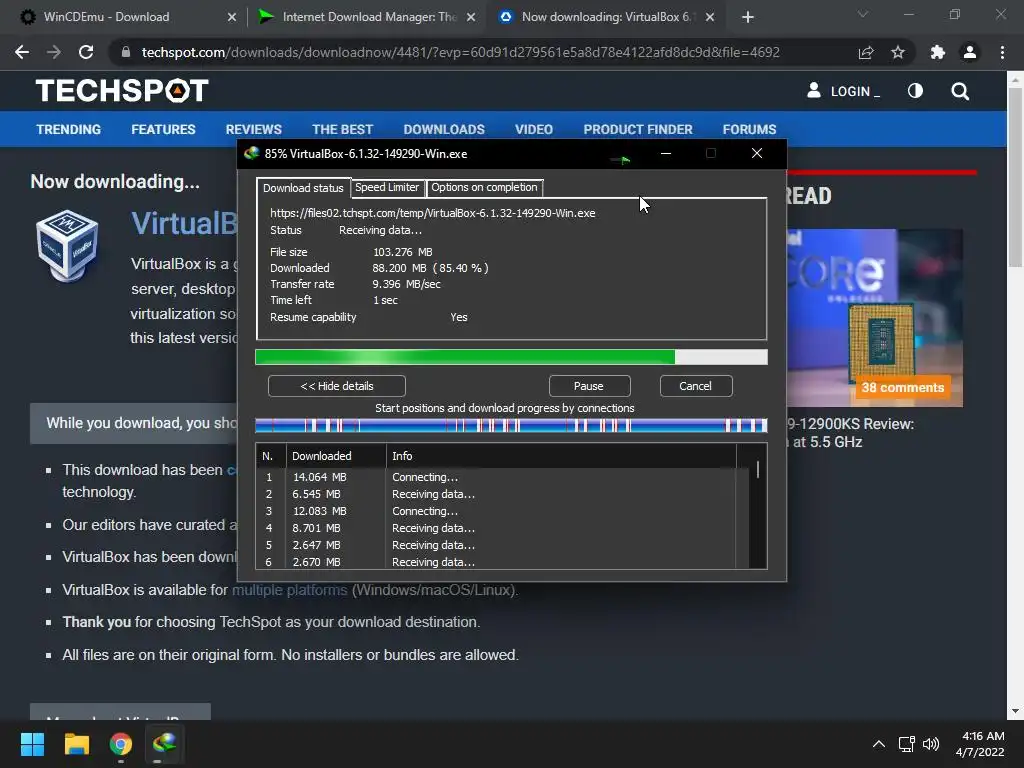Select connection row 1 with 14.064 MB
The image size is (1024, 768).
[x=502, y=477]
